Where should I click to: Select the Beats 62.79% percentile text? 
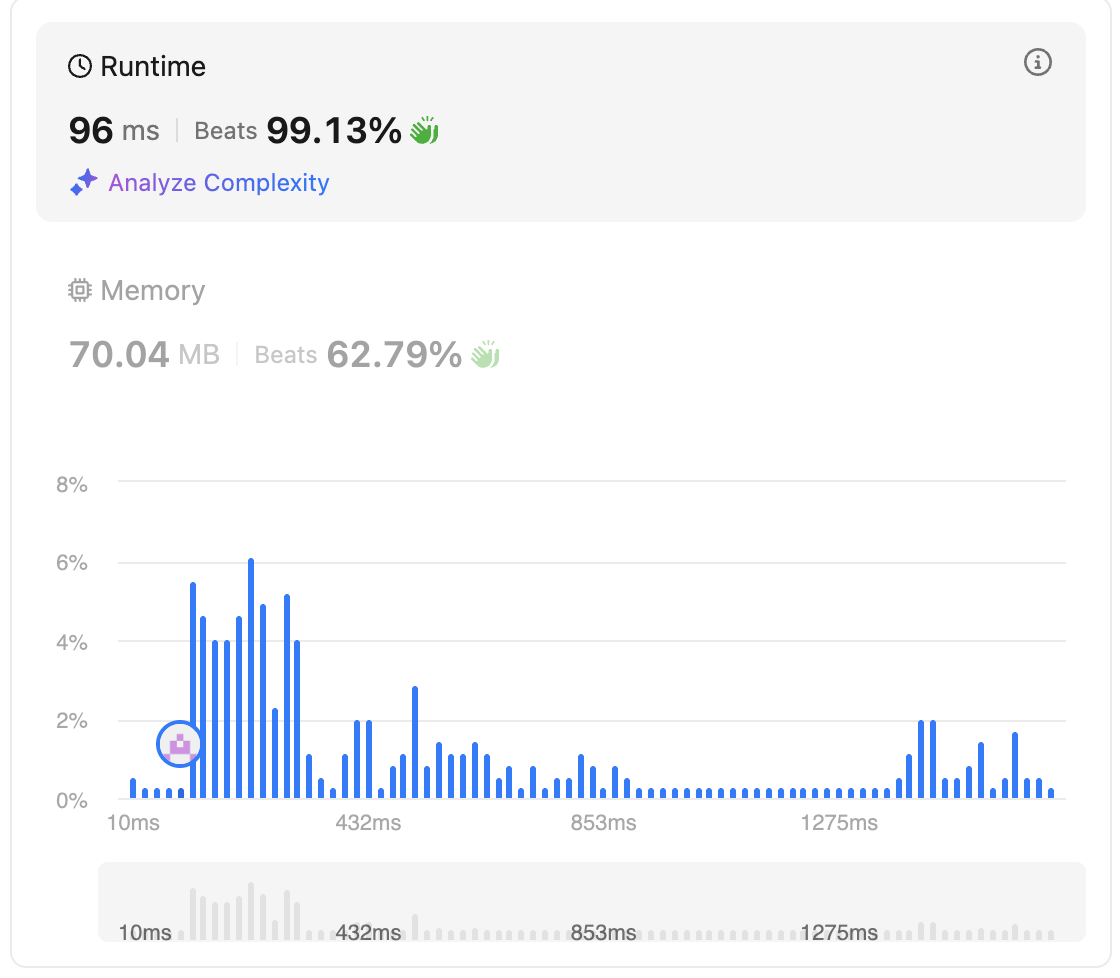click(358, 354)
